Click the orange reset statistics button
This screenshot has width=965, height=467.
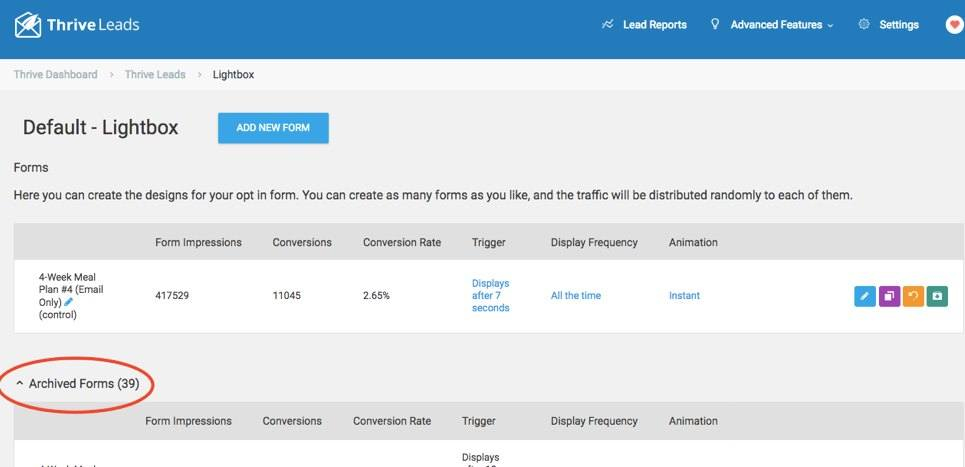913,296
